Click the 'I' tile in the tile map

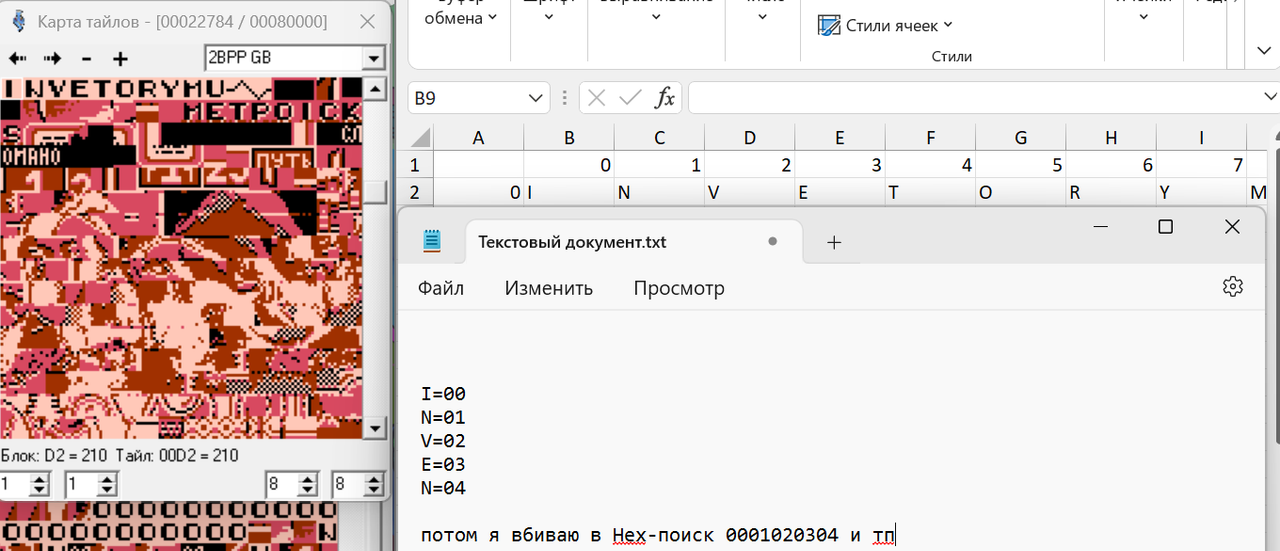tap(10, 88)
